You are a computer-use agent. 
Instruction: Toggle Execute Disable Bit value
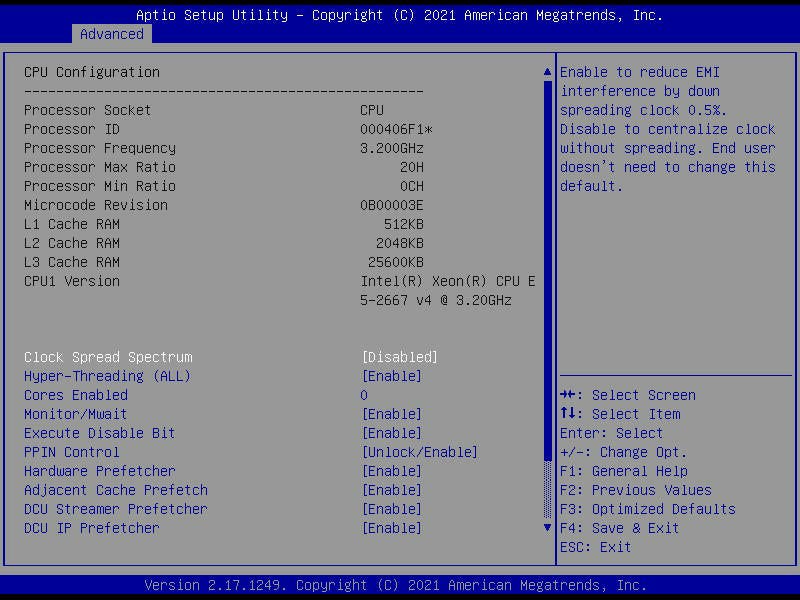[x=391, y=433]
